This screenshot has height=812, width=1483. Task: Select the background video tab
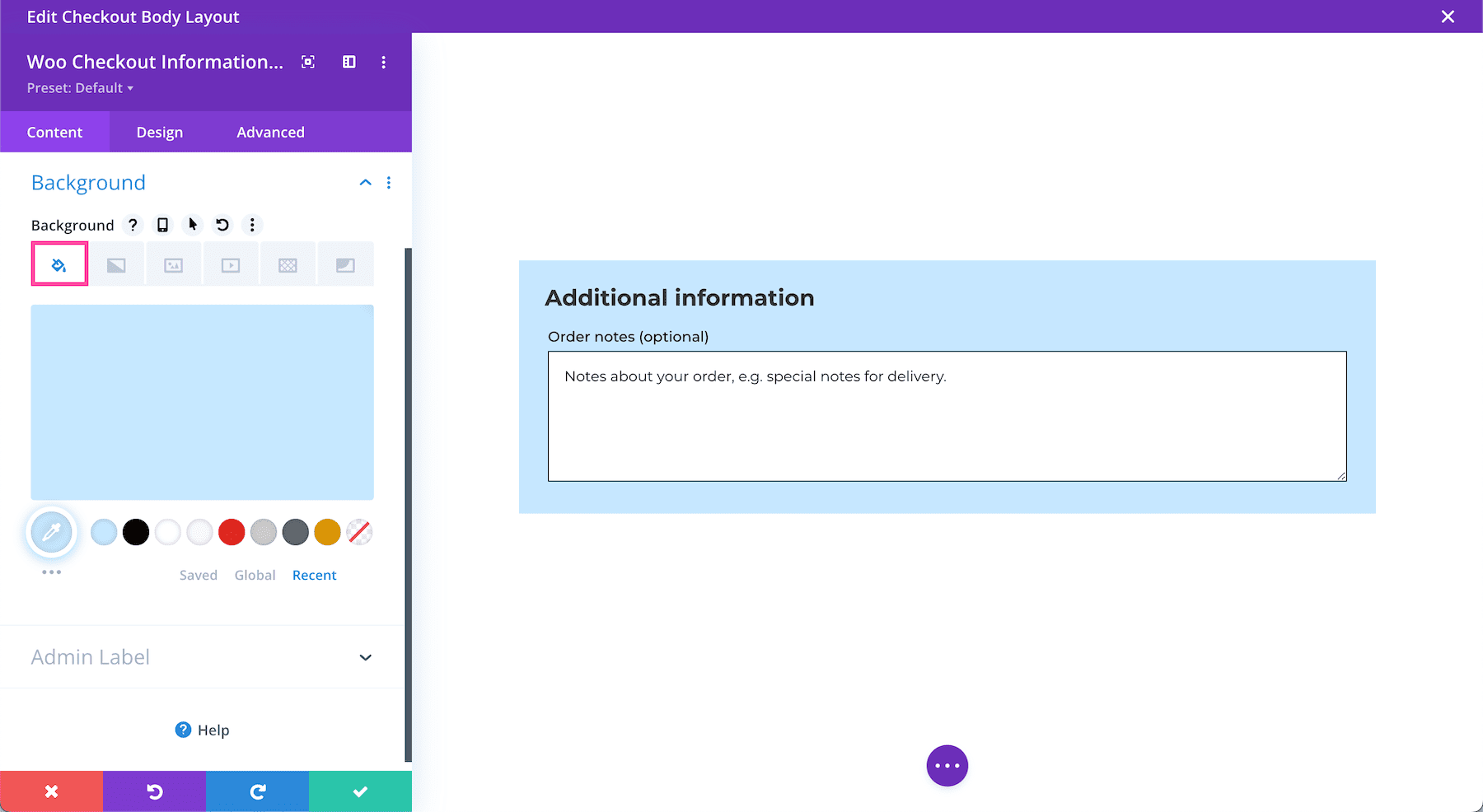[231, 264]
